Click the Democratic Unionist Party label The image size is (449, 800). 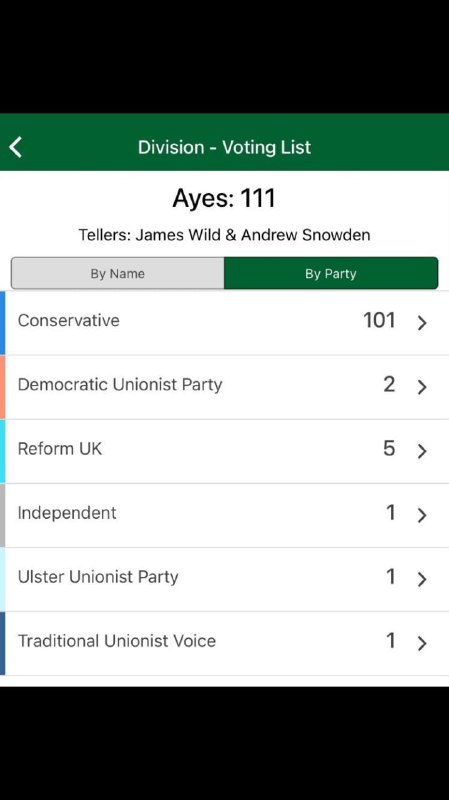click(x=120, y=385)
